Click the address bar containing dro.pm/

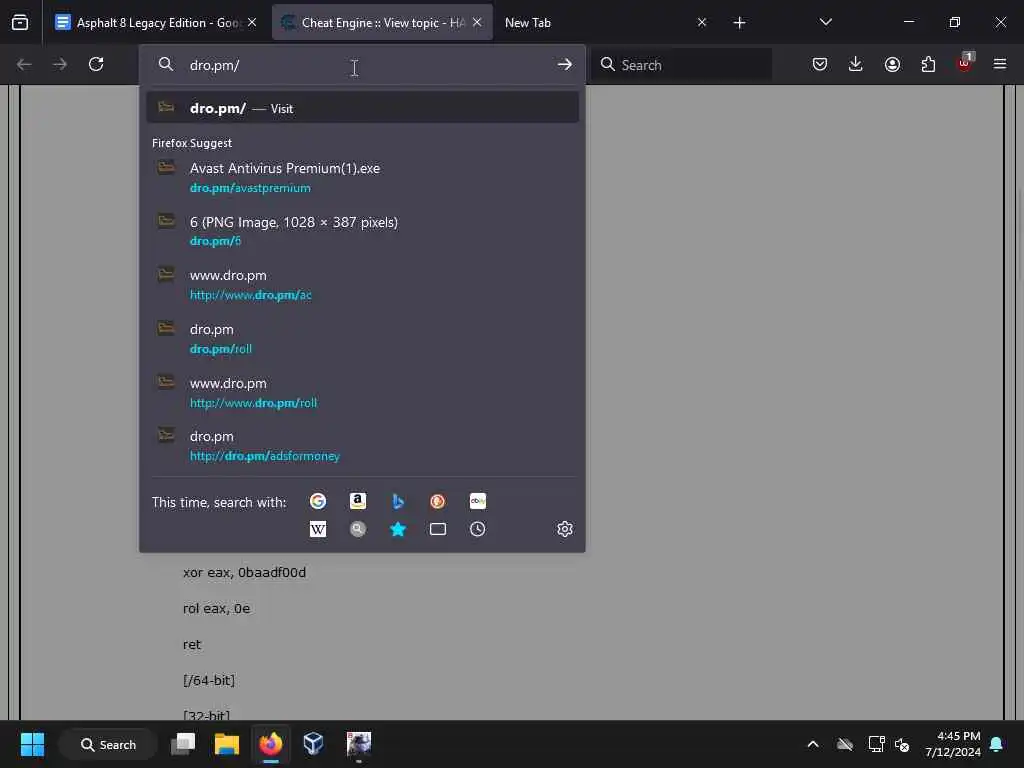tap(362, 65)
